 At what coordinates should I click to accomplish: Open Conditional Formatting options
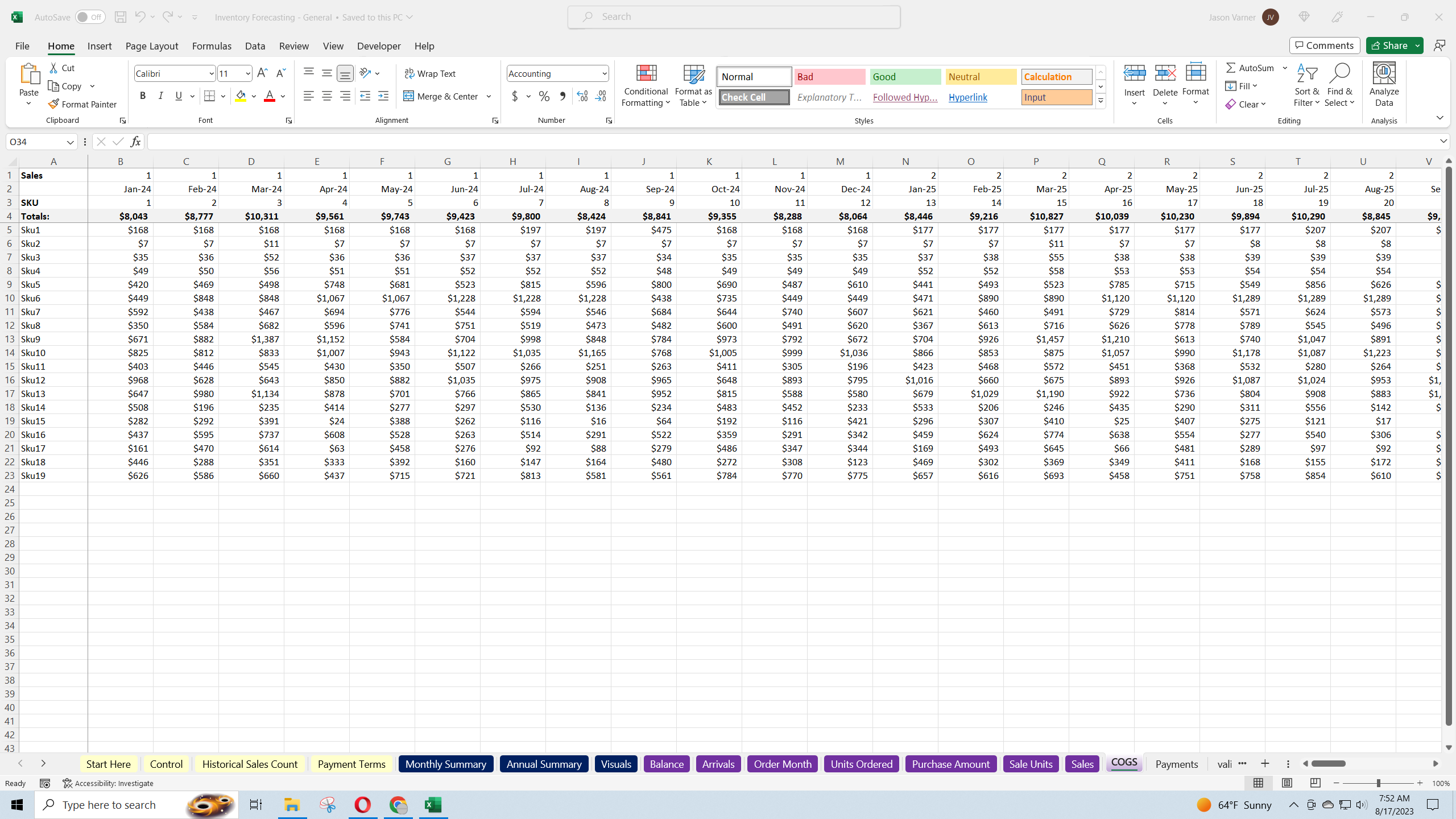[645, 85]
